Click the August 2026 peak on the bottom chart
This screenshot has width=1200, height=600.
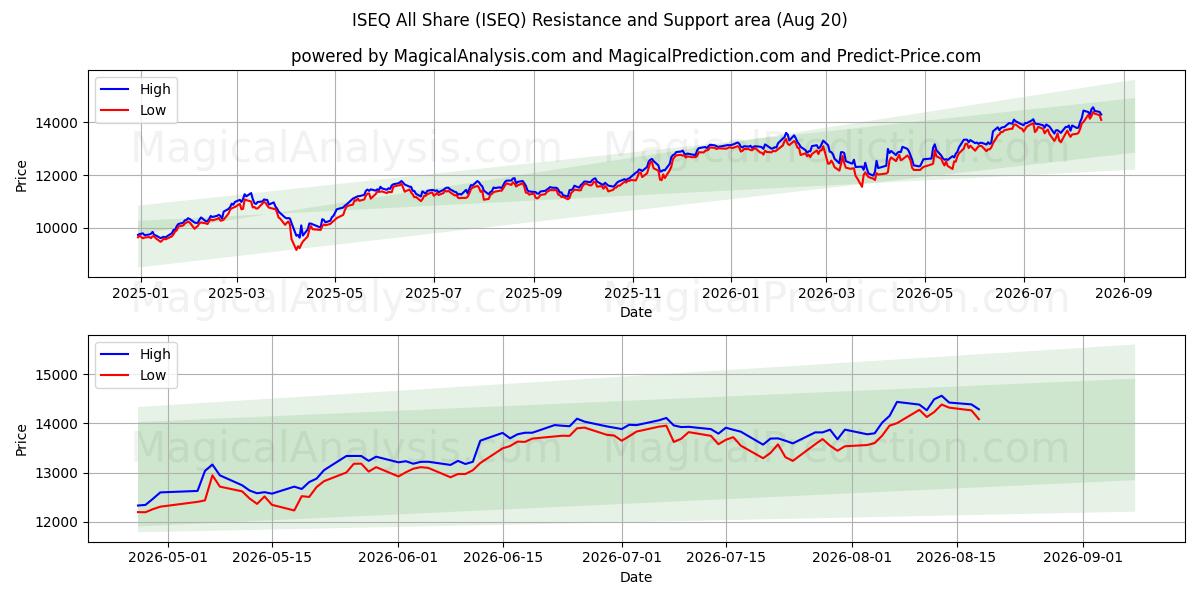(940, 396)
